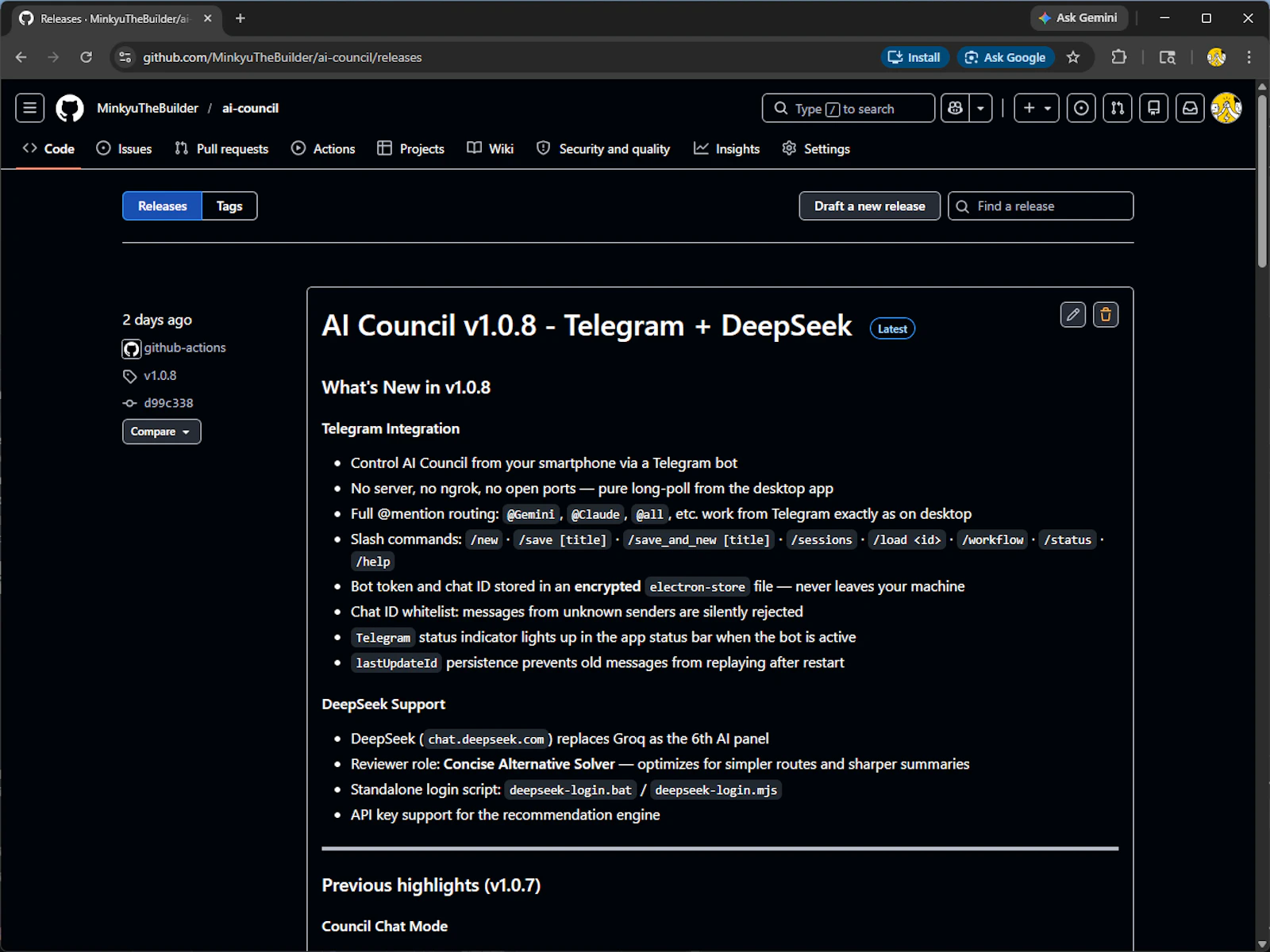Viewport: 1270px width, 952px height.
Task: Open the Actions tab
Action: [x=323, y=148]
